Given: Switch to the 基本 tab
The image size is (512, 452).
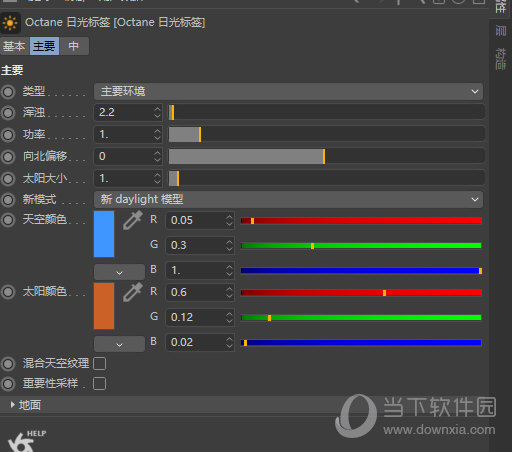Looking at the screenshot, I should (14, 46).
